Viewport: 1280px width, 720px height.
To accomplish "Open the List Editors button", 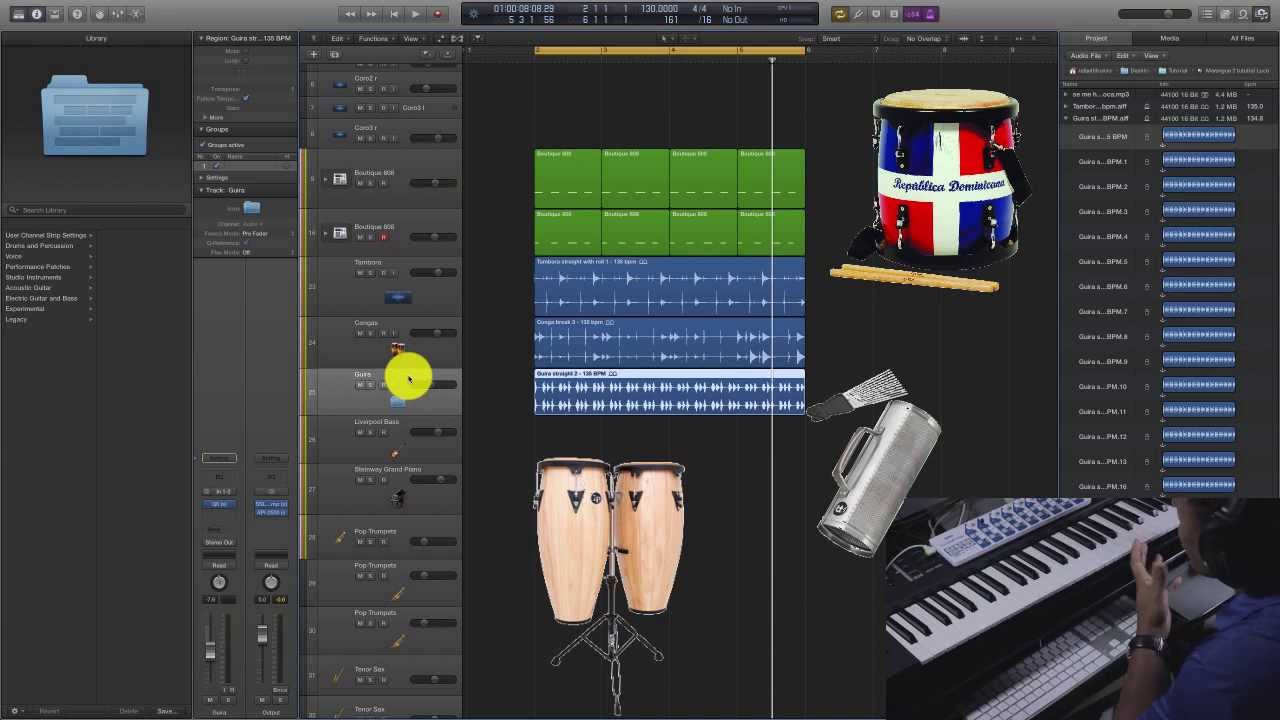I will (x=1208, y=14).
